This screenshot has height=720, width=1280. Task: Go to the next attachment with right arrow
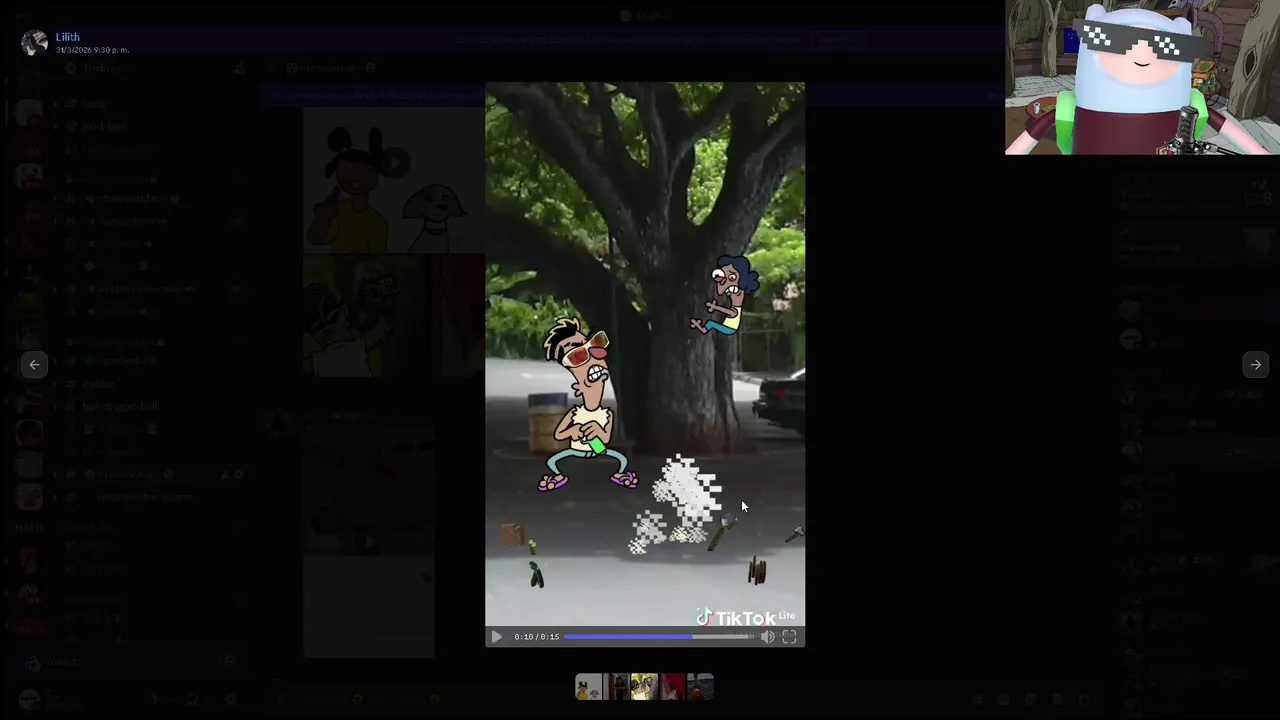click(1255, 365)
